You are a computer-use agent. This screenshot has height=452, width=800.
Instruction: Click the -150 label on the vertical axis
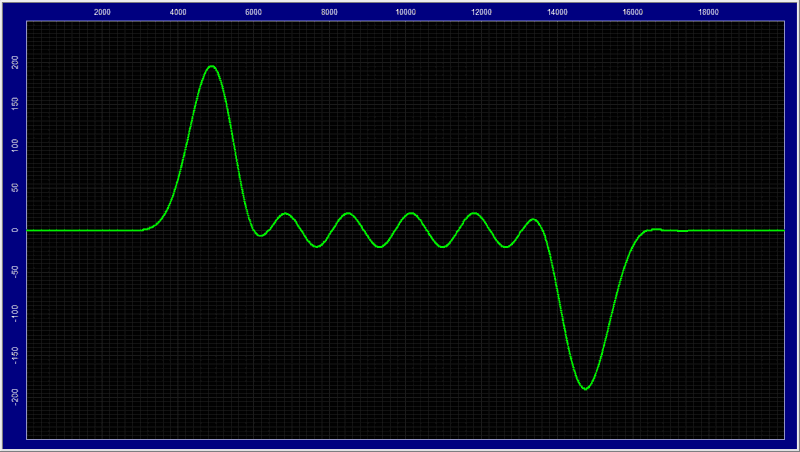tap(15, 355)
